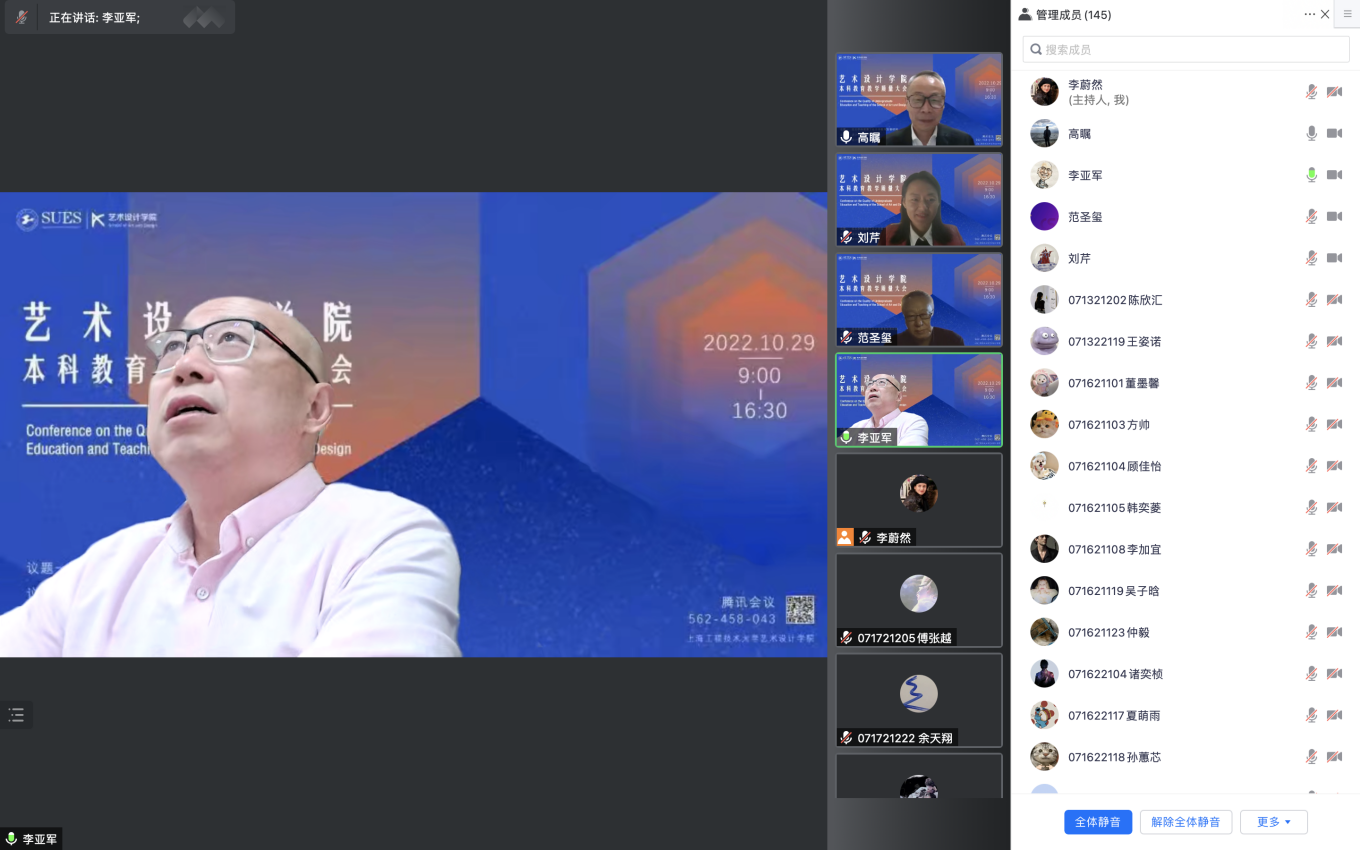Image resolution: width=1360 pixels, height=850 pixels.
Task: Close the member management panel
Action: (1325, 14)
